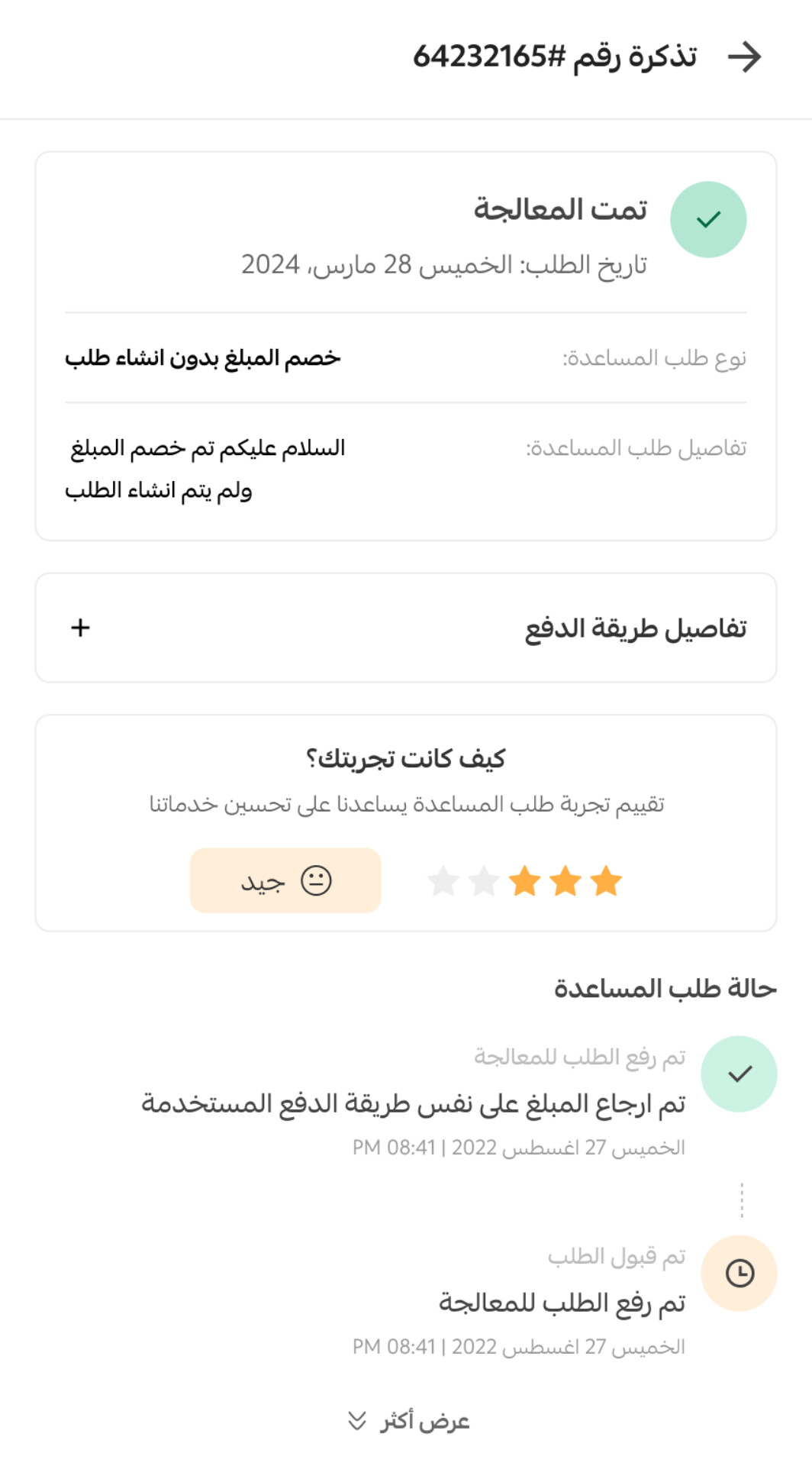Tap the neutral face emoji icon
The width and height of the screenshot is (812, 1466).
tap(316, 880)
